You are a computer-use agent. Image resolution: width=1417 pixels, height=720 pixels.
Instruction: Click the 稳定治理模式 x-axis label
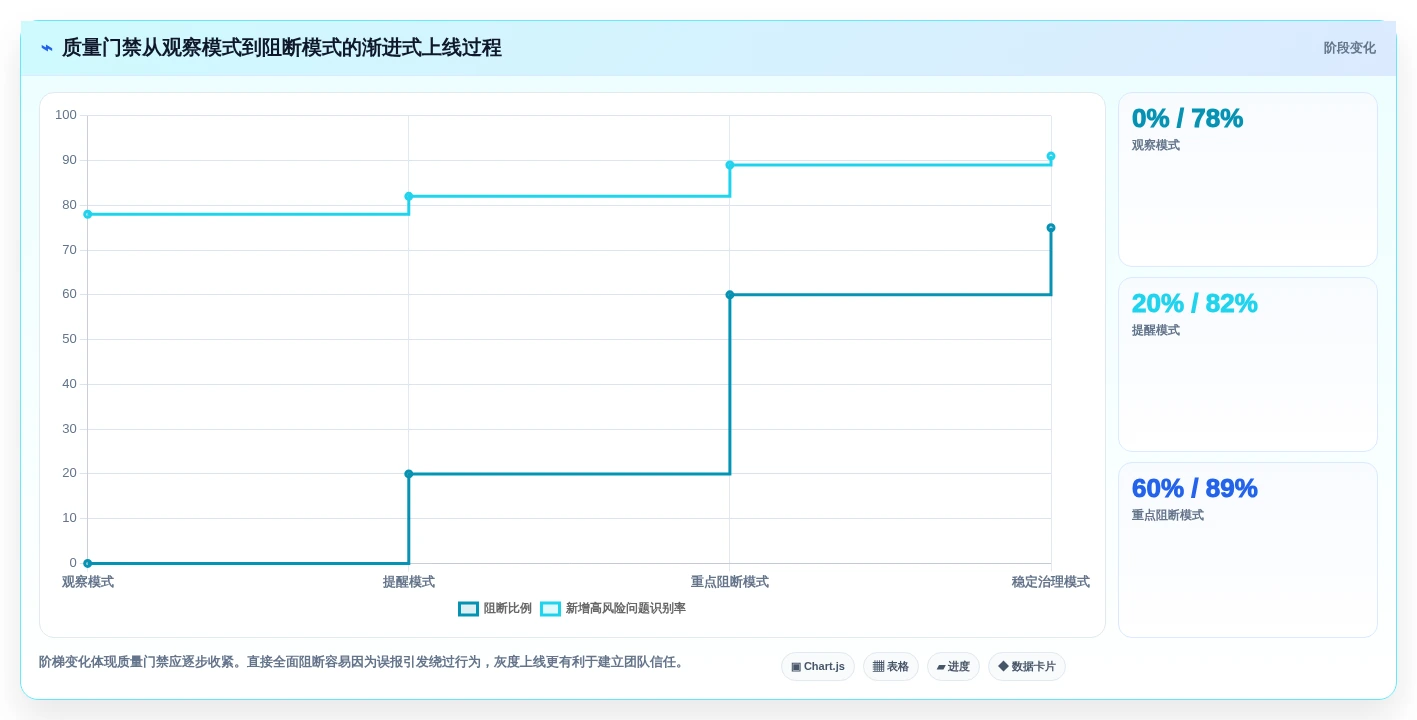(x=1051, y=582)
